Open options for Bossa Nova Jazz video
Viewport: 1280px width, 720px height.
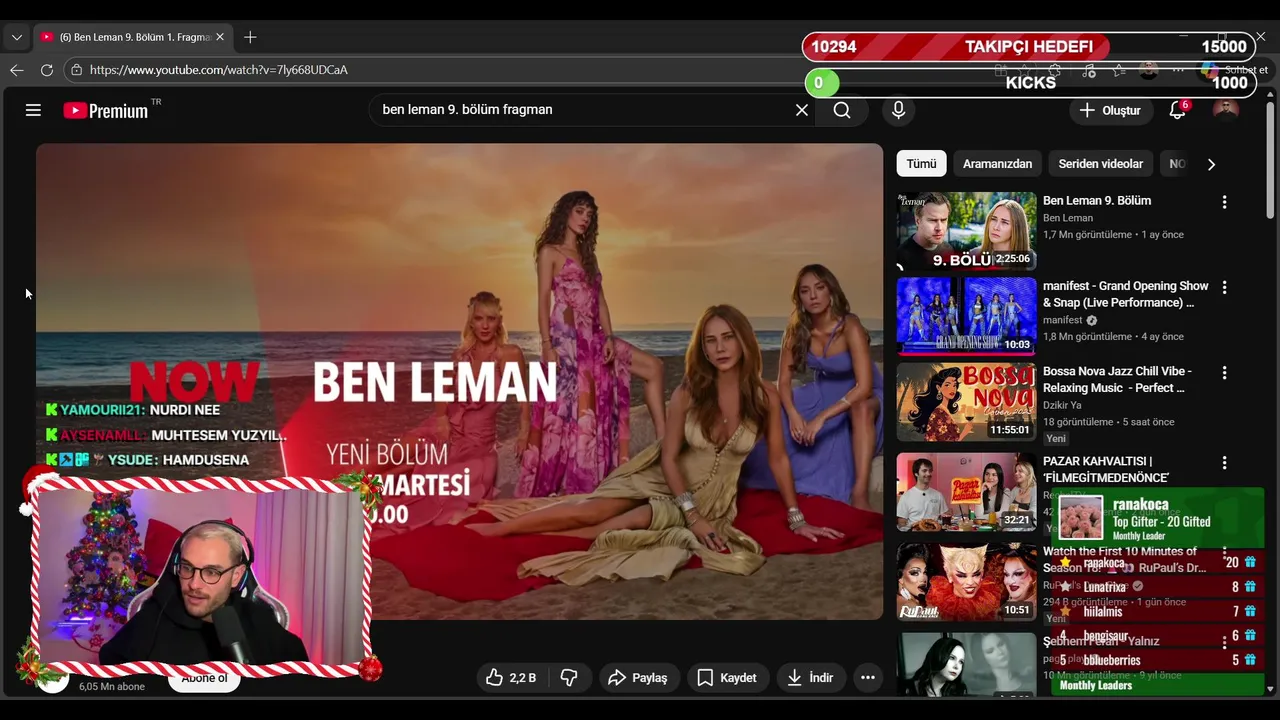(x=1224, y=372)
